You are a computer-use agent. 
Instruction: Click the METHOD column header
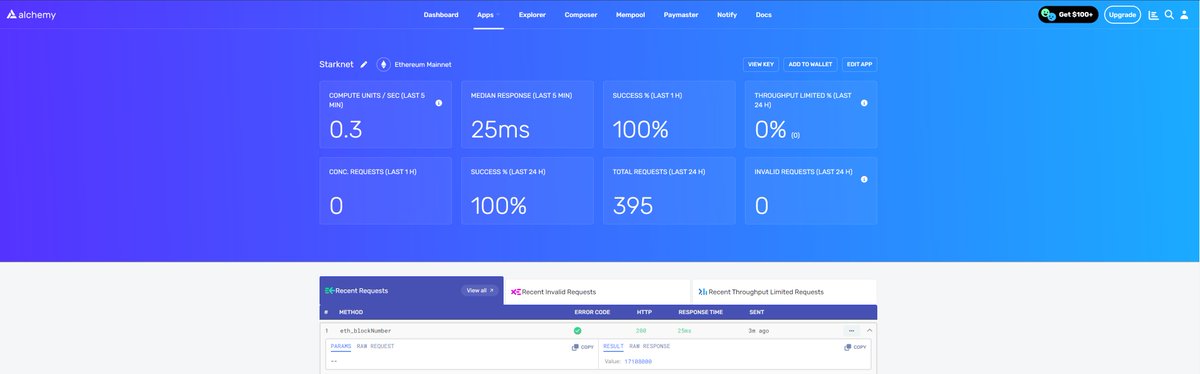(x=351, y=312)
